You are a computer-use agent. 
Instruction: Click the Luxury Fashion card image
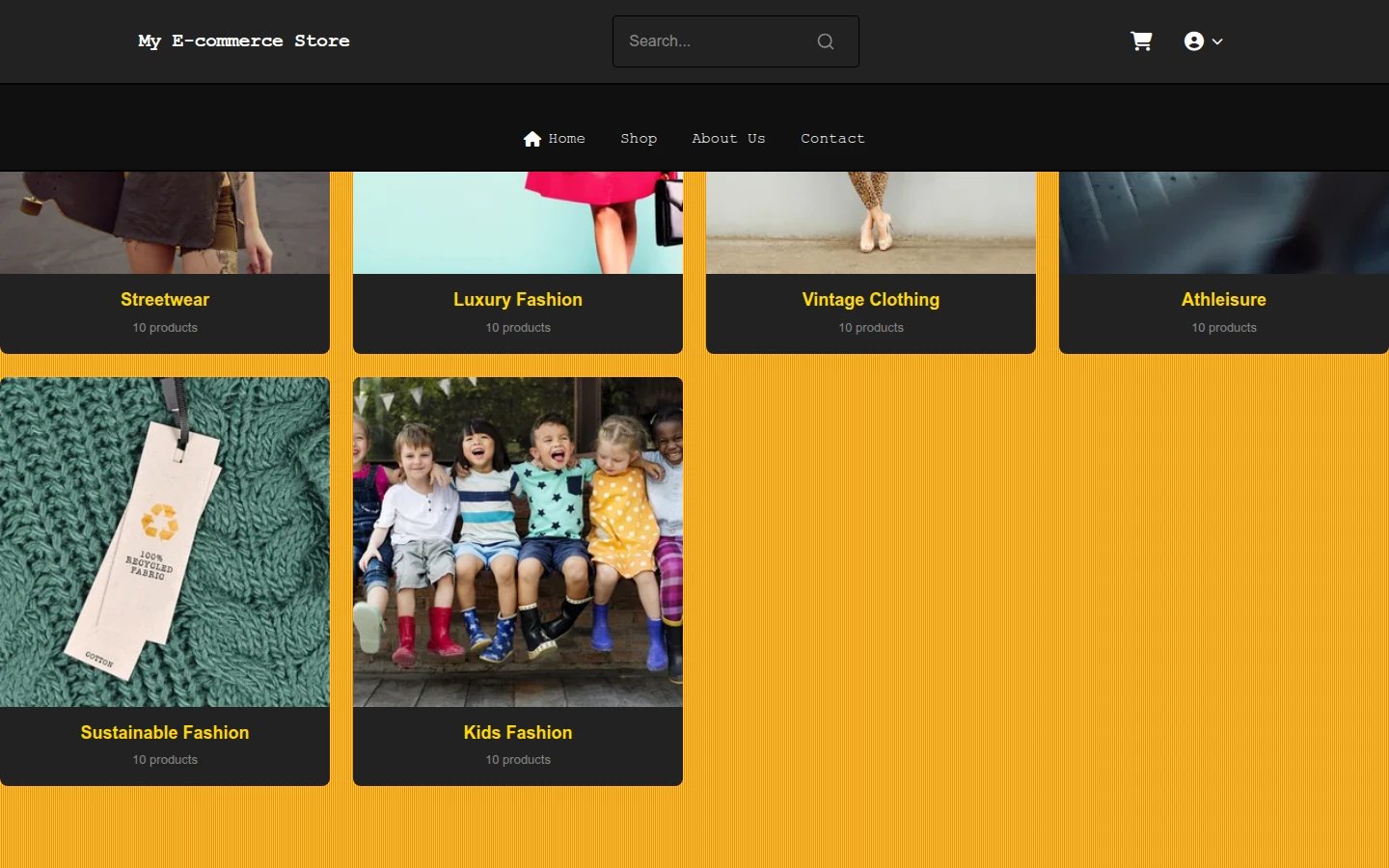point(518,223)
